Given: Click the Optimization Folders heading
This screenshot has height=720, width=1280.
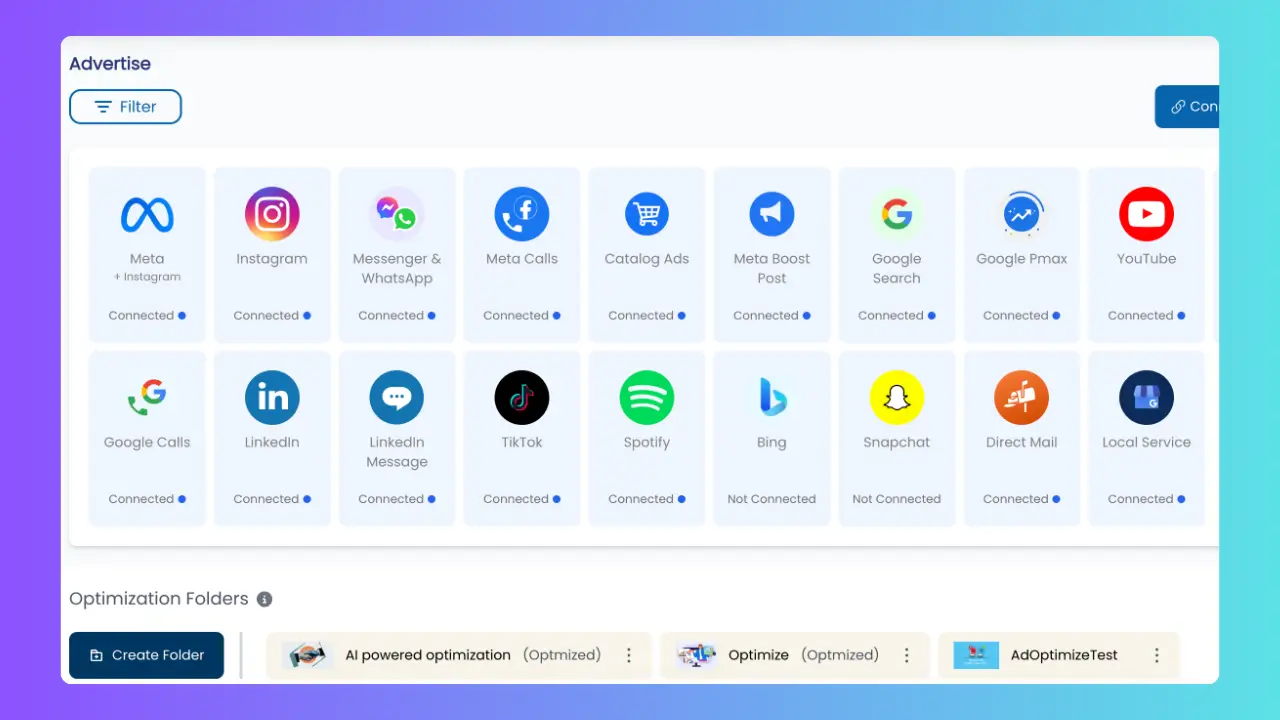Looking at the screenshot, I should pos(159,599).
